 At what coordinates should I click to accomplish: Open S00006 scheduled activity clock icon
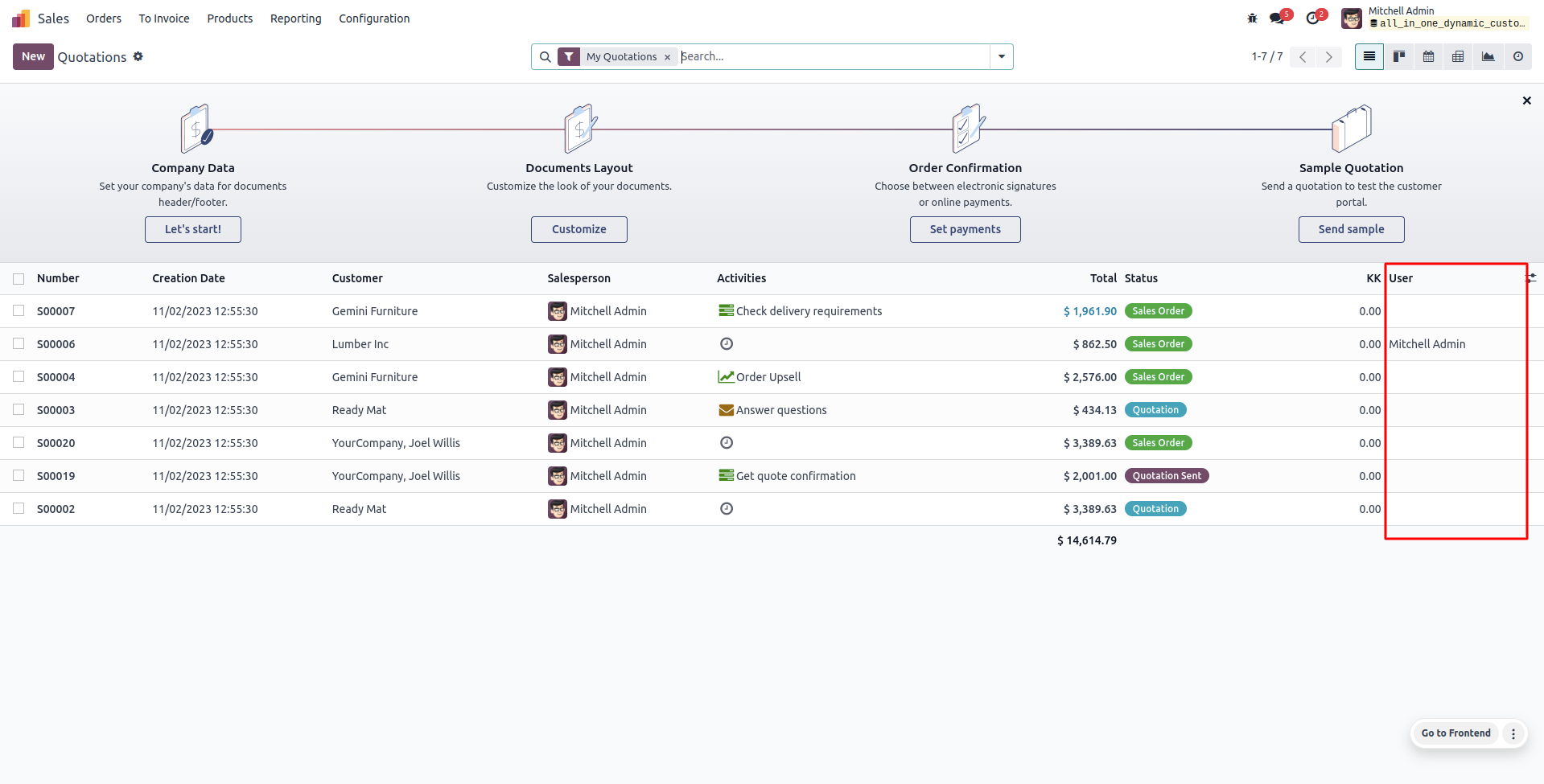pos(726,344)
